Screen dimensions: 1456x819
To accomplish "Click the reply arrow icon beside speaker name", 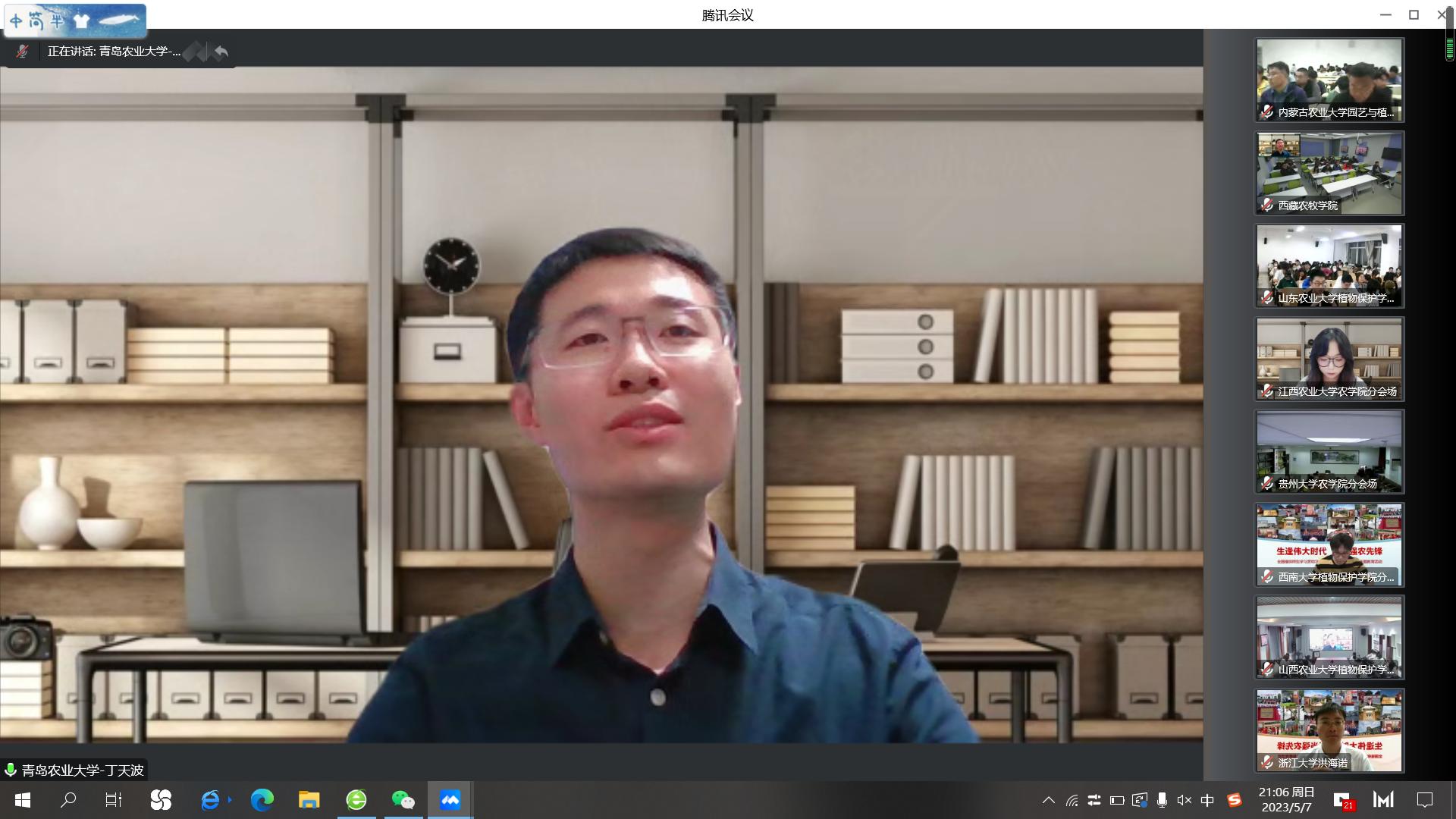I will [221, 52].
